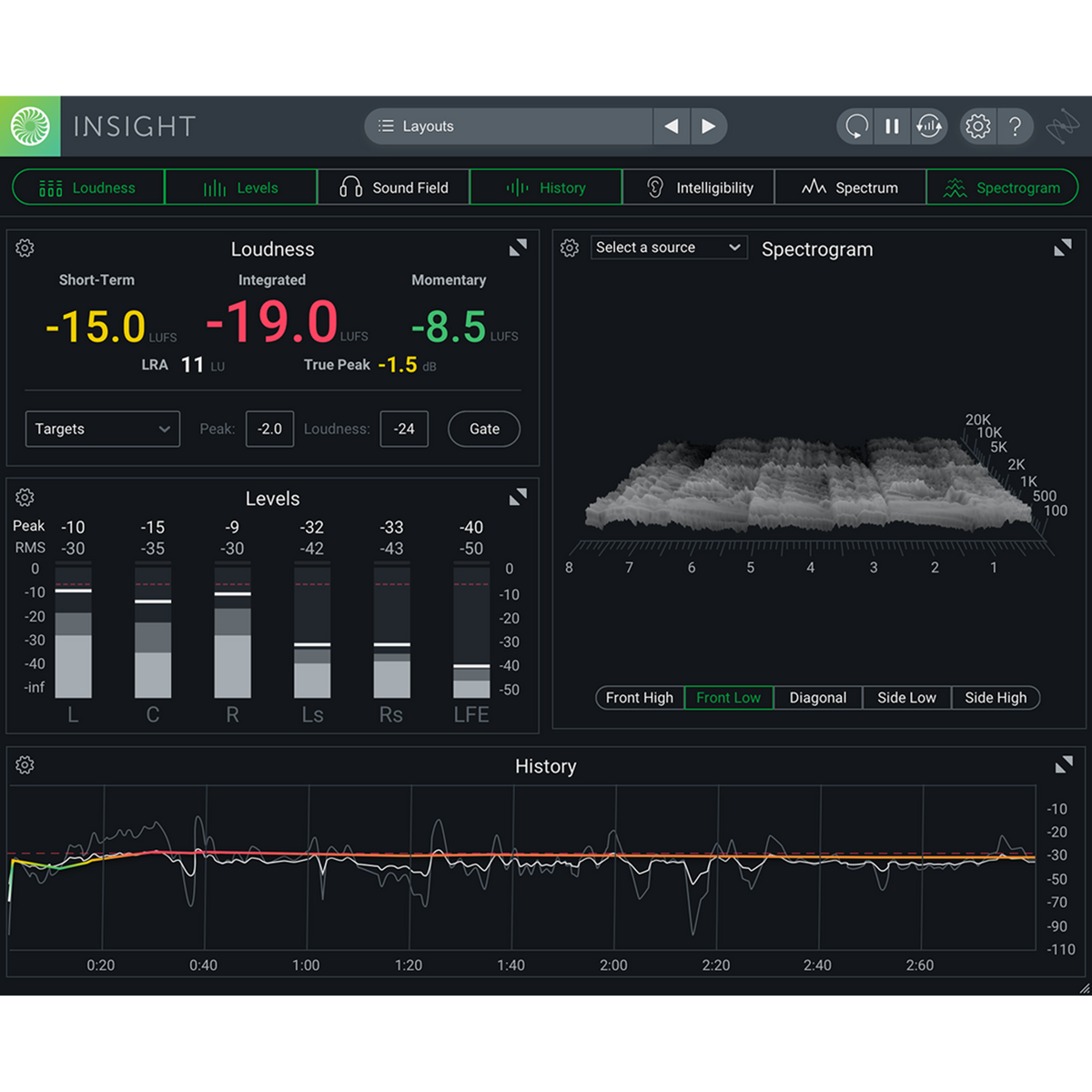The image size is (1092, 1092).
Task: Select Front Low spectrogram view
Action: click(729, 698)
